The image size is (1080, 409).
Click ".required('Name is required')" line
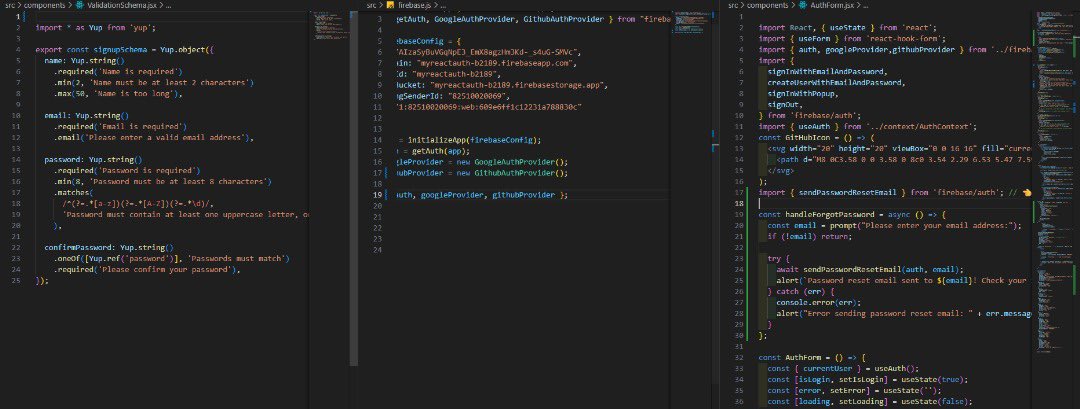118,72
